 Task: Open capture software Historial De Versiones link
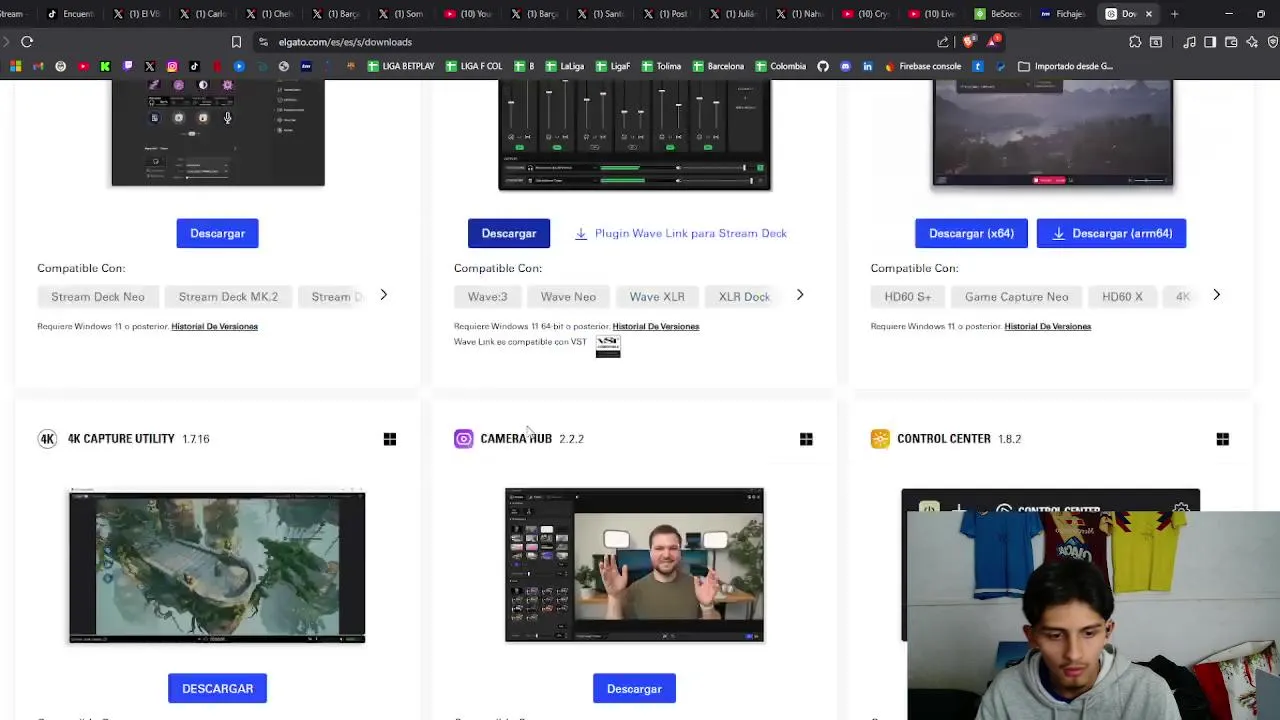(x=1047, y=326)
